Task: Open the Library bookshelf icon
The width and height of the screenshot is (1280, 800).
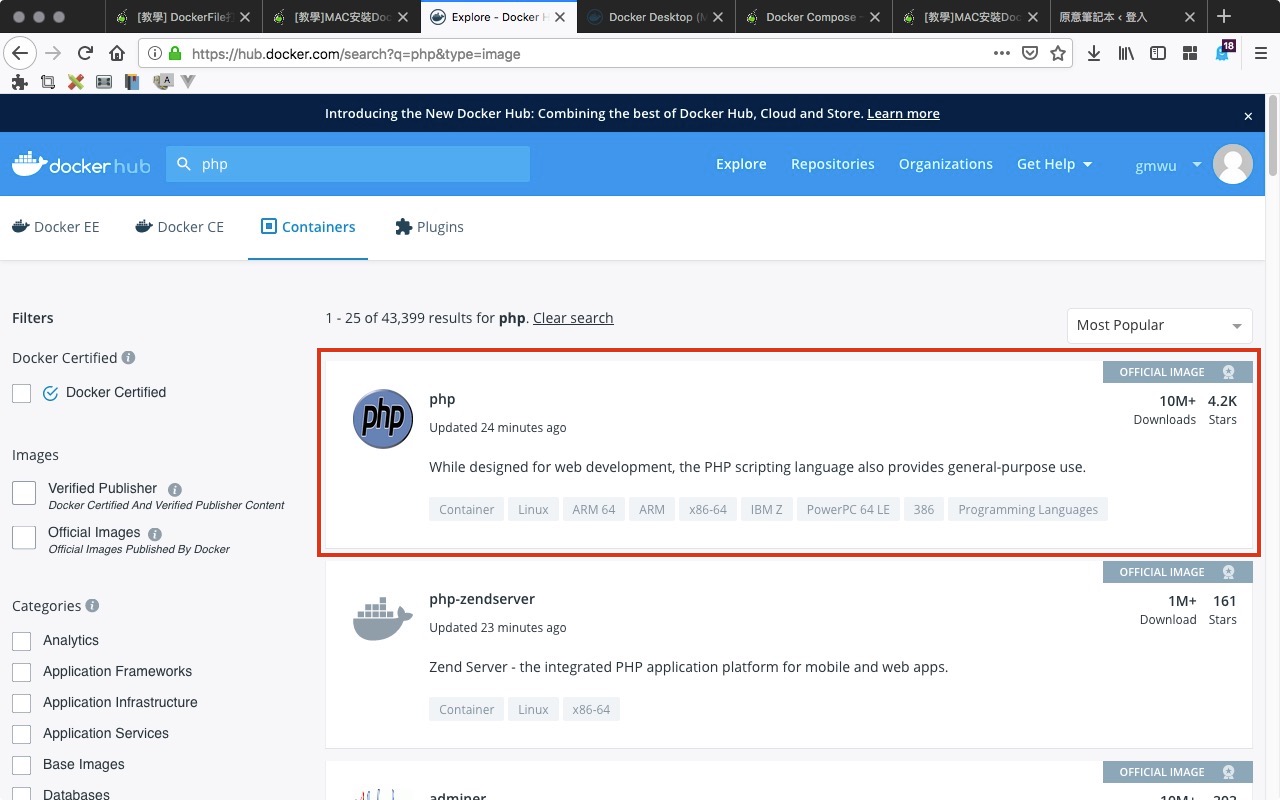Action: pyautogui.click(x=1126, y=54)
